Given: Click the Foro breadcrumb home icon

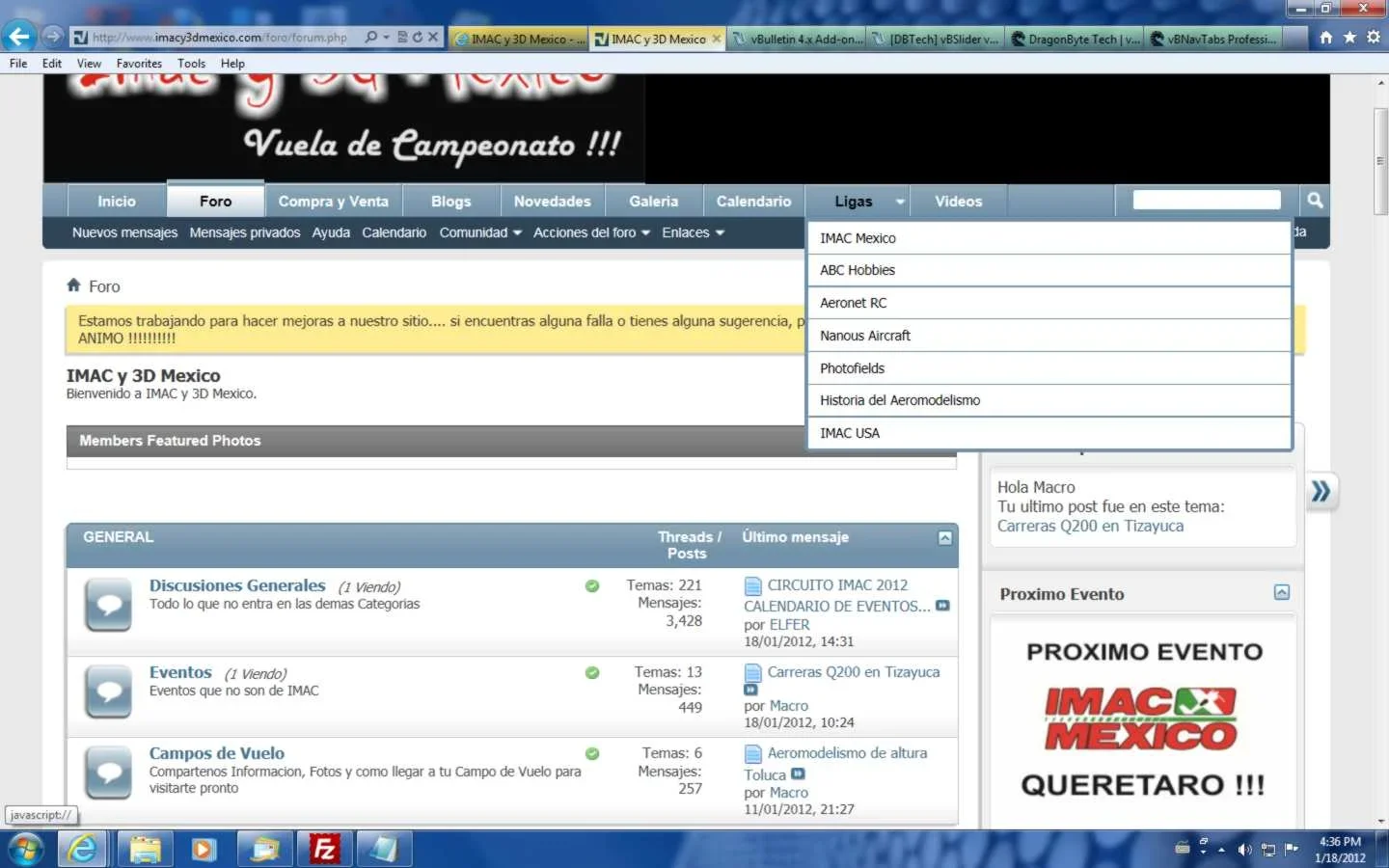Looking at the screenshot, I should click(73, 285).
